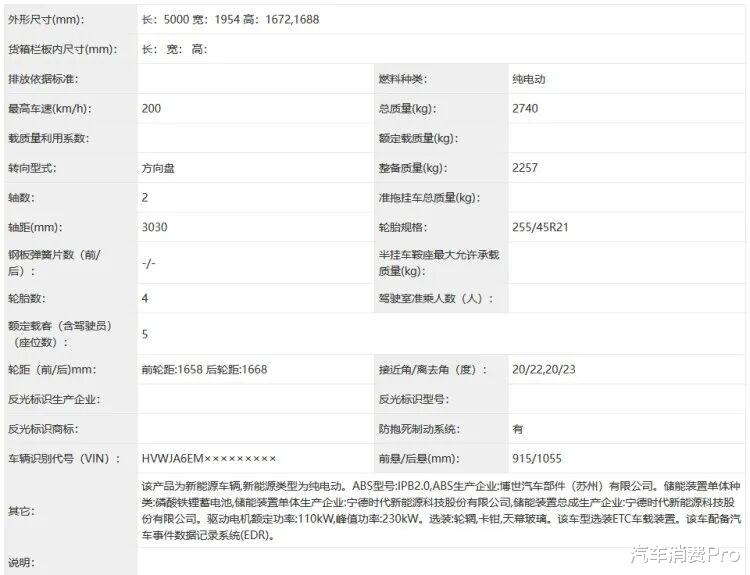Click tire spec value 255/45R21

coord(540,227)
